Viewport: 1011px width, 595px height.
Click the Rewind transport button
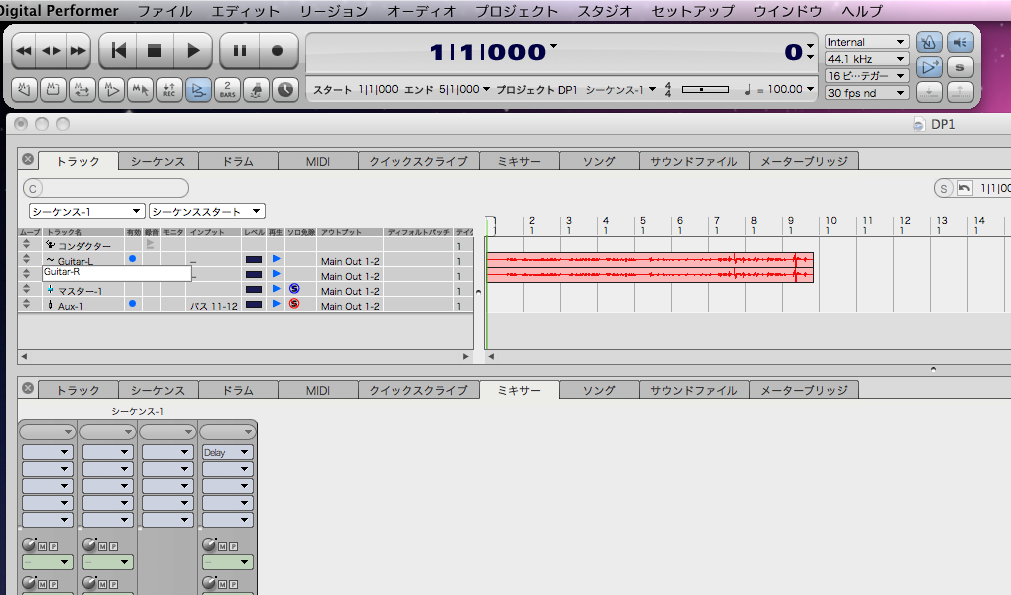point(24,51)
